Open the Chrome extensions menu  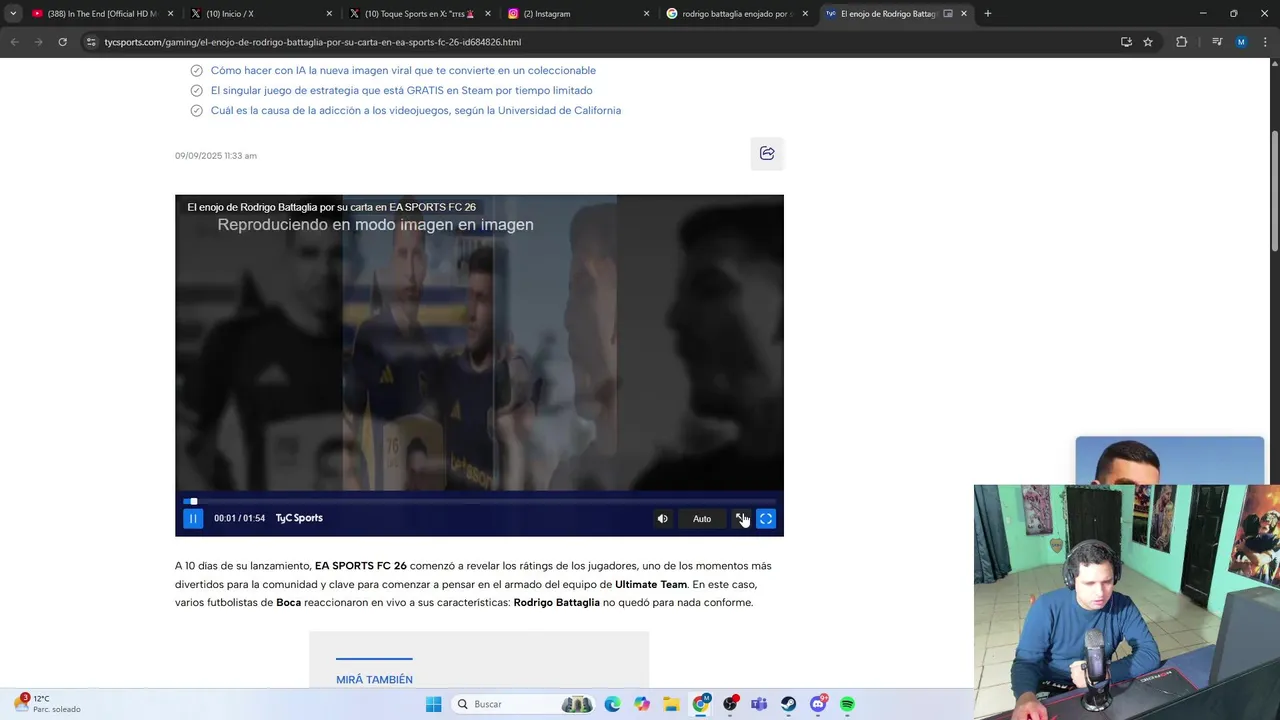coord(1182,42)
